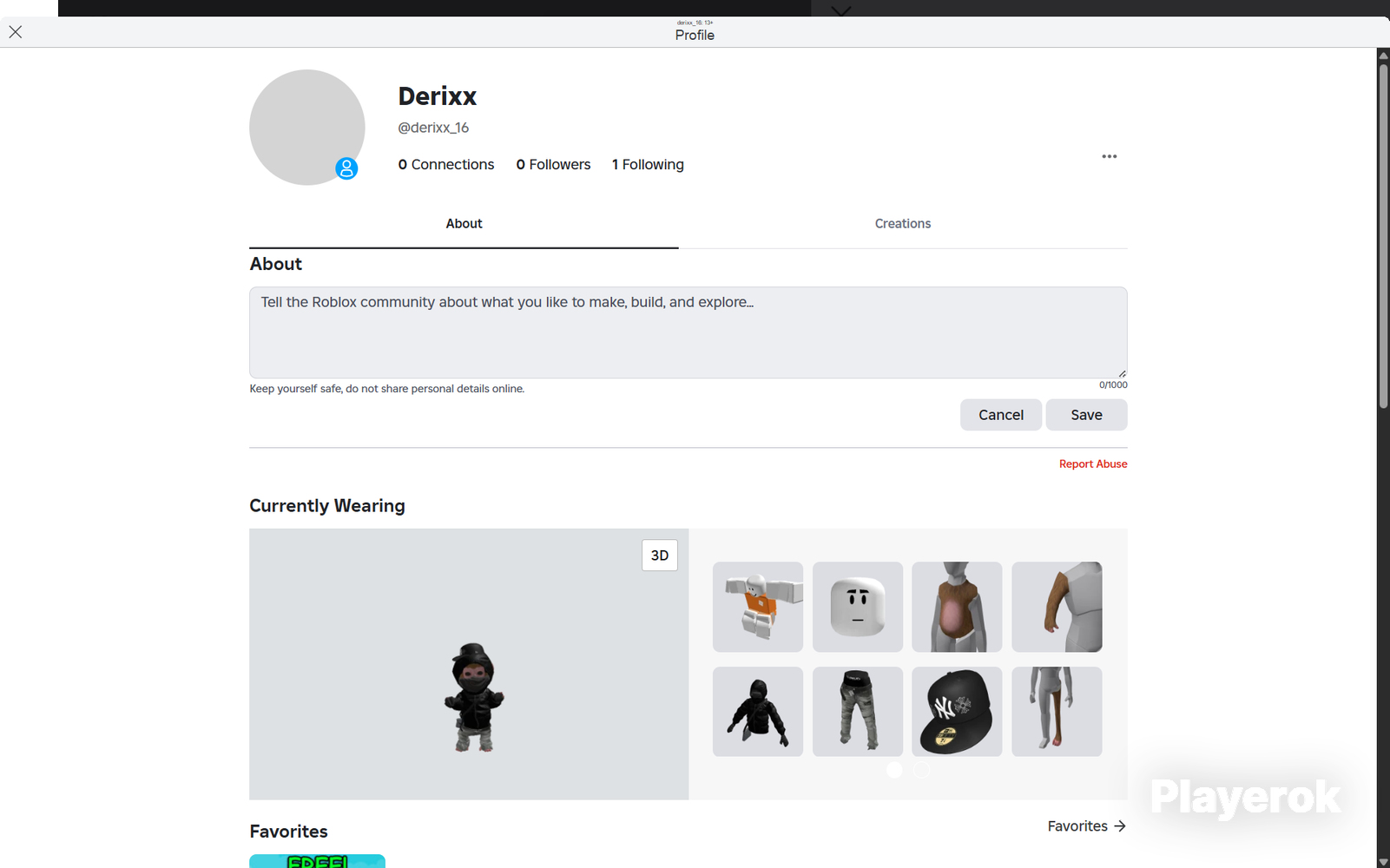Show the second page of worn items
This screenshot has height=868, width=1390.
[x=921, y=770]
